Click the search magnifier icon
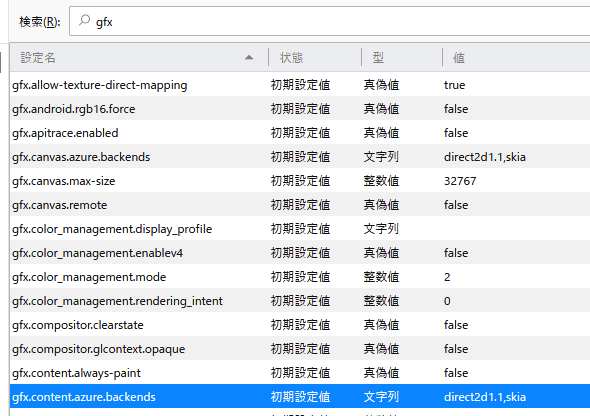 (x=84, y=20)
